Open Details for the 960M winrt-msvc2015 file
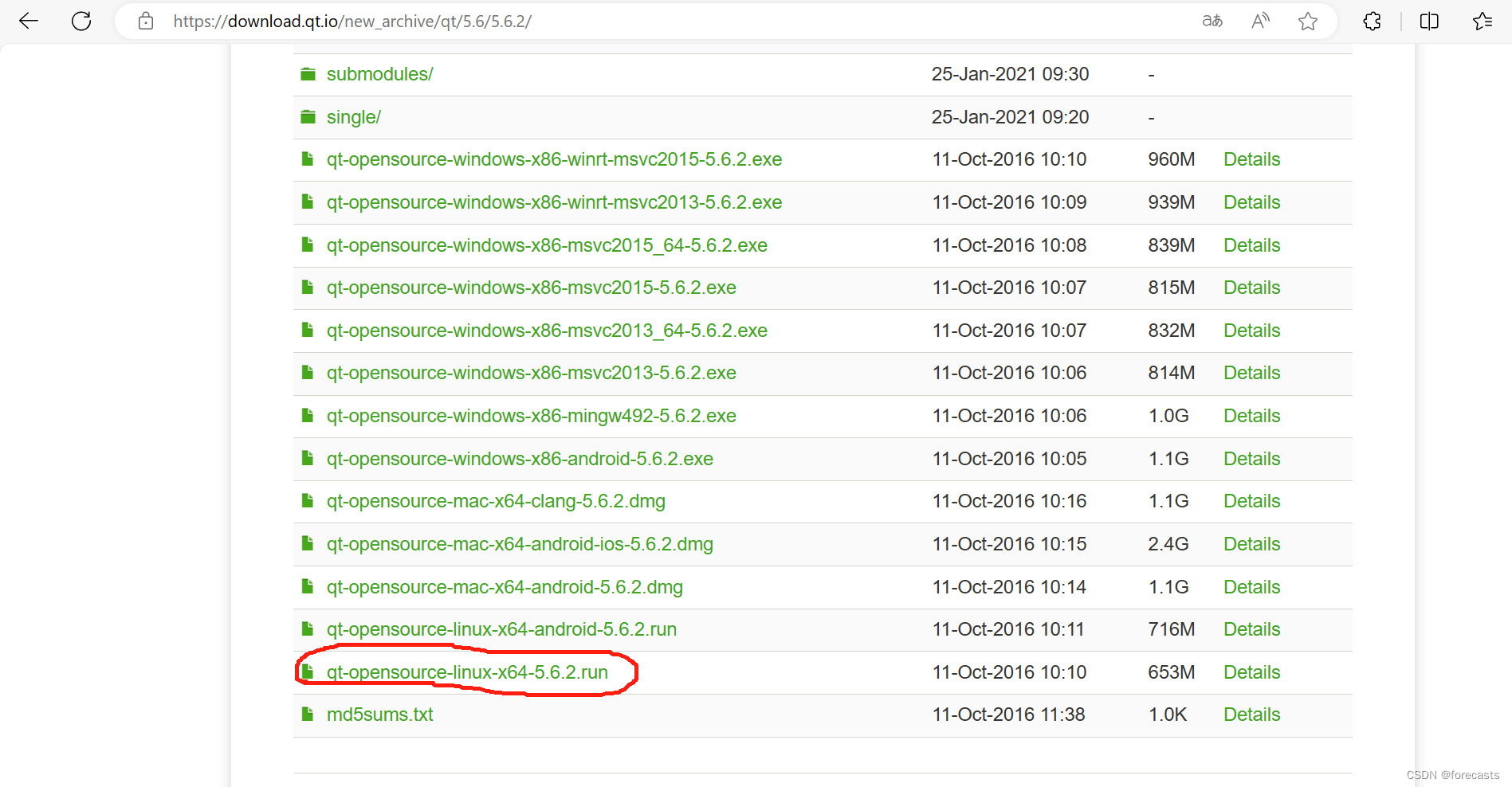The width and height of the screenshot is (1512, 787). 1252,159
